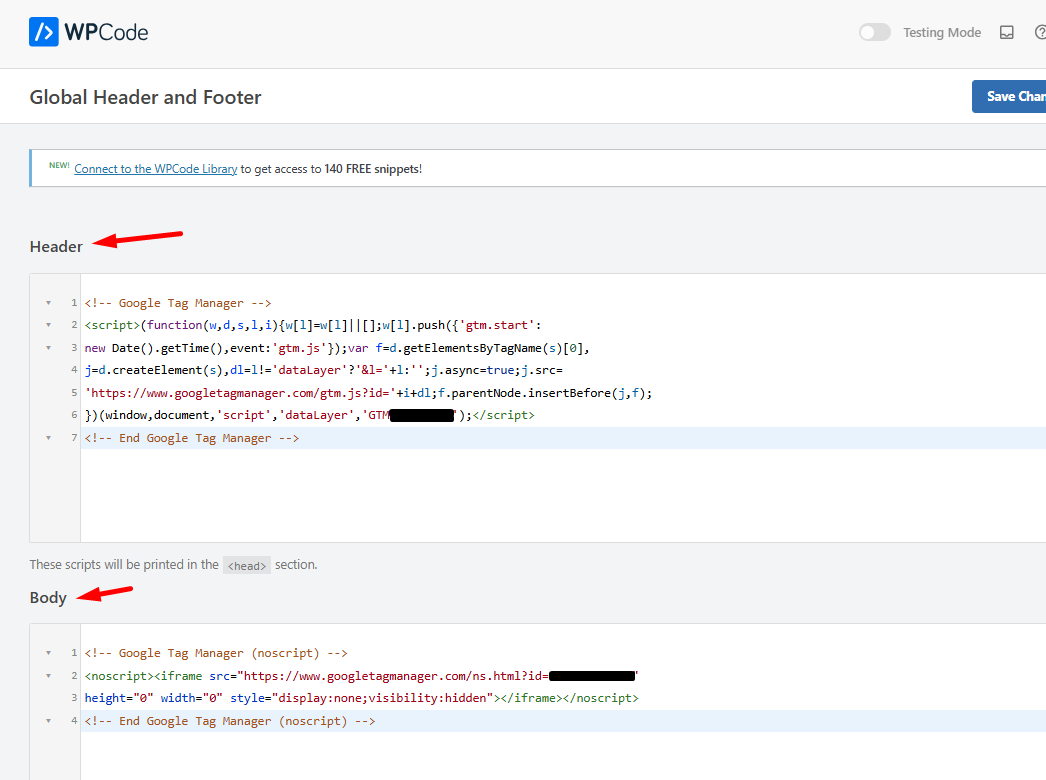The height and width of the screenshot is (780, 1046).
Task: Collapse fold arrow on Body line 4
Action: coord(49,721)
